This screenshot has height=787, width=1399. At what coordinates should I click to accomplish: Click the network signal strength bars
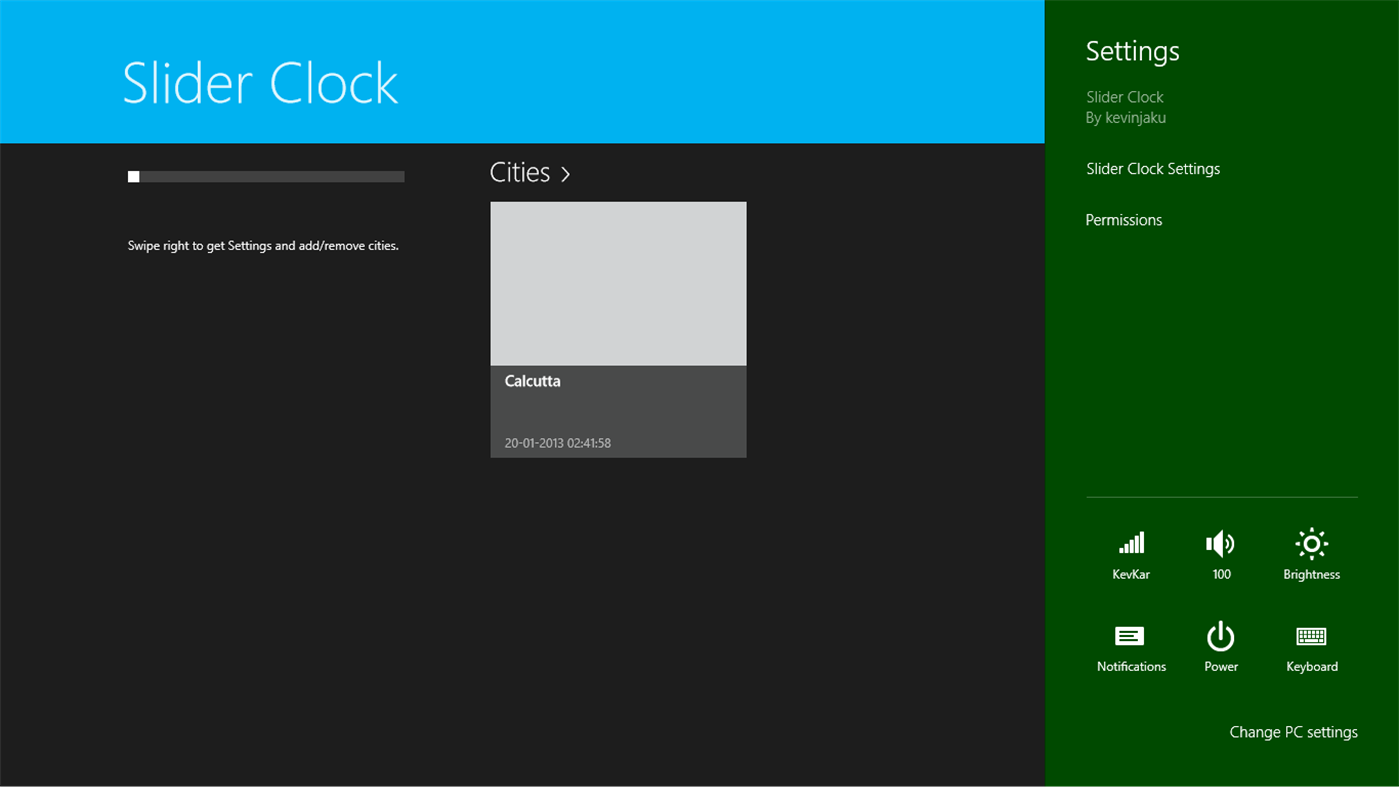pyautogui.click(x=1130, y=543)
